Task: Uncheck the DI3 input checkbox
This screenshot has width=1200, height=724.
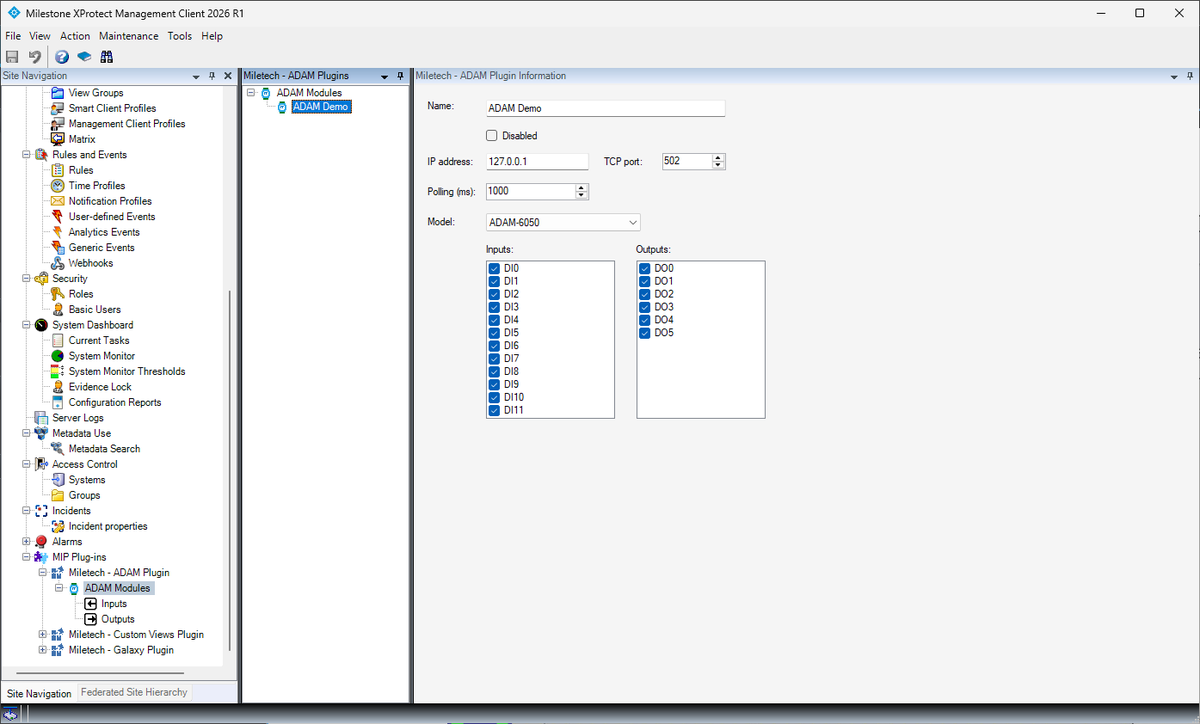Action: pos(494,307)
